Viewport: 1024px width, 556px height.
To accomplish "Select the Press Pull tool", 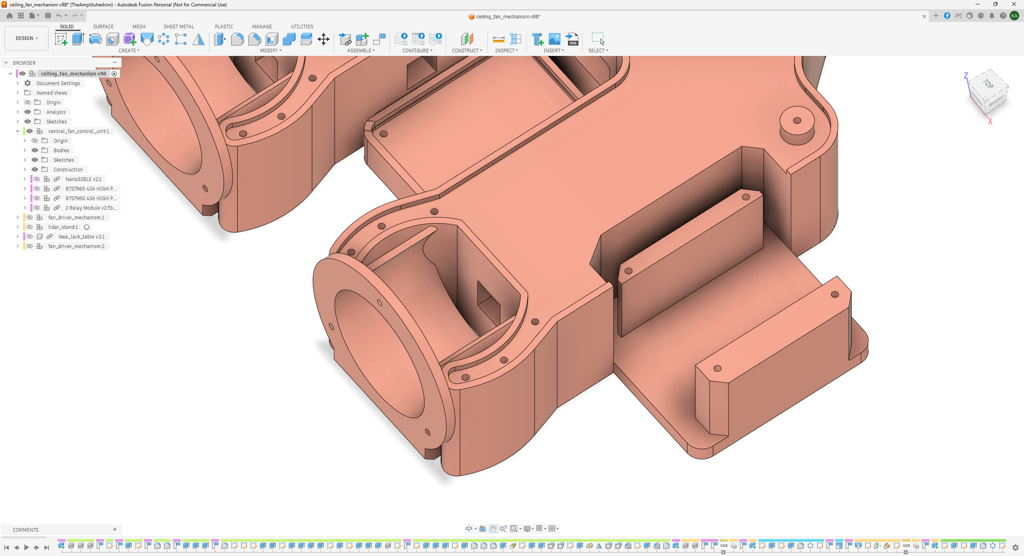I will [x=220, y=39].
